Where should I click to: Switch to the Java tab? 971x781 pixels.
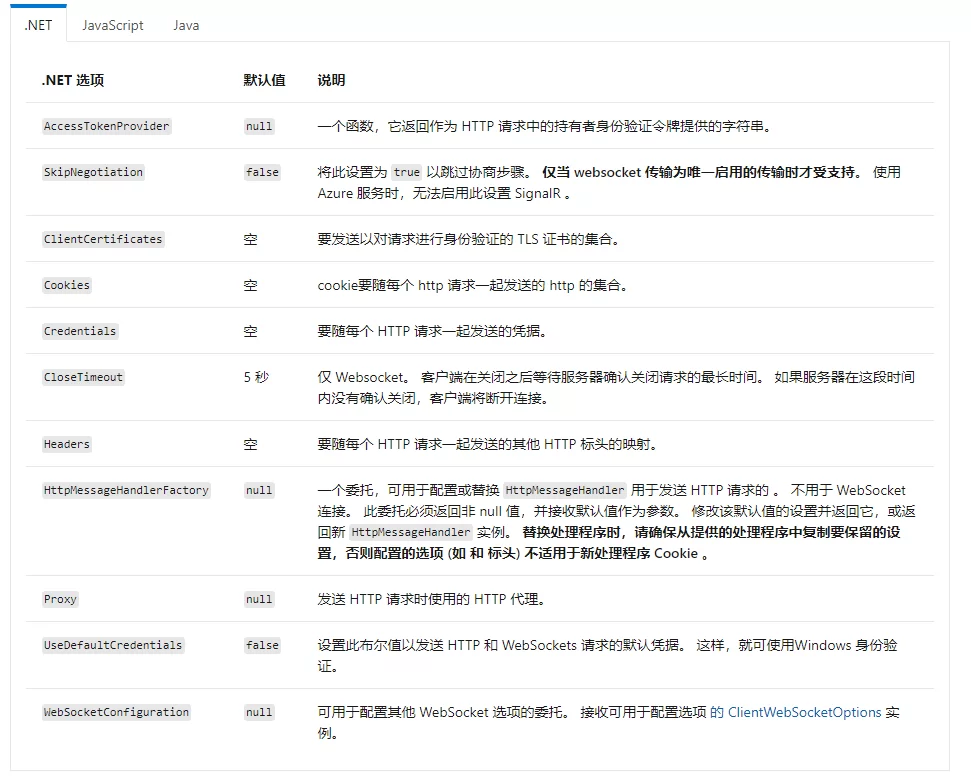[186, 25]
